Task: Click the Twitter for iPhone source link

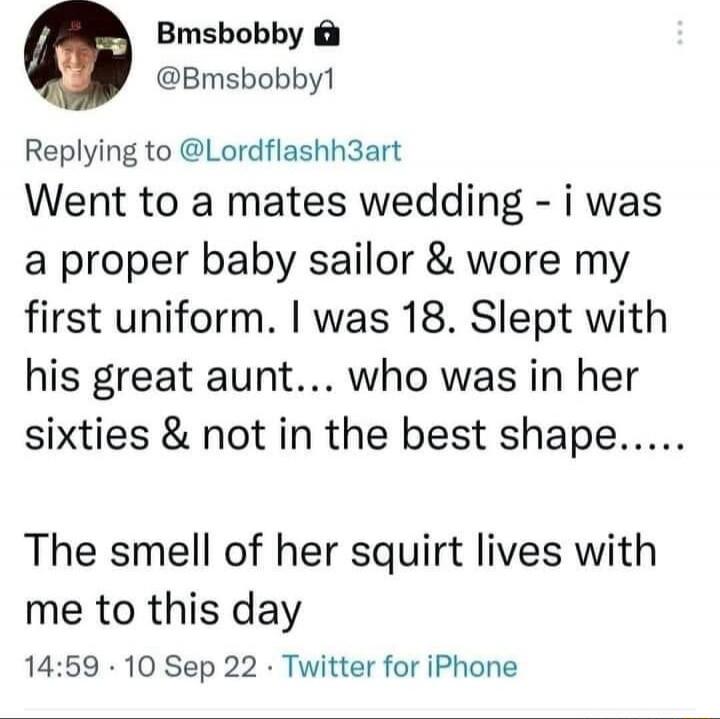Action: 400,667
